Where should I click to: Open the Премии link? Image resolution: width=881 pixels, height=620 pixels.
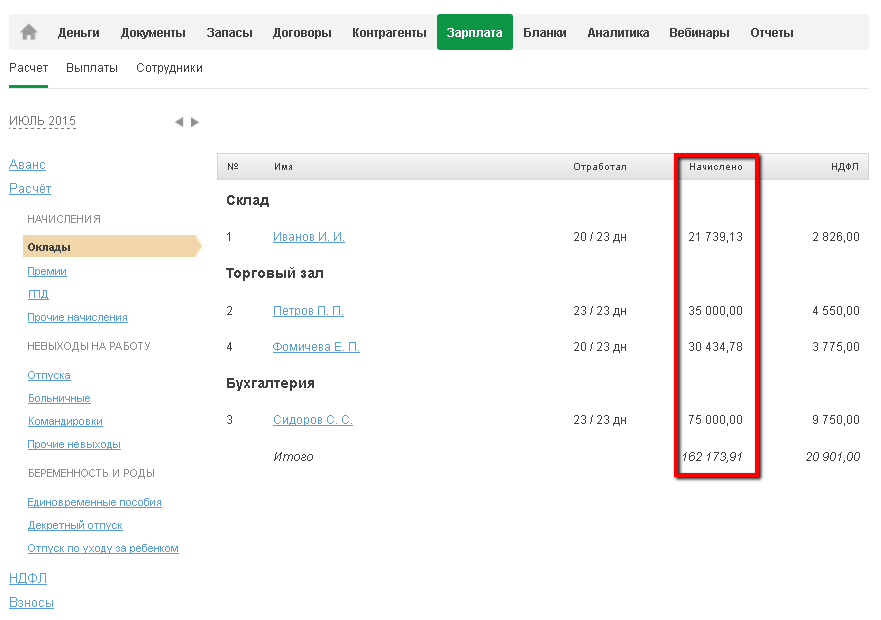tap(47, 271)
